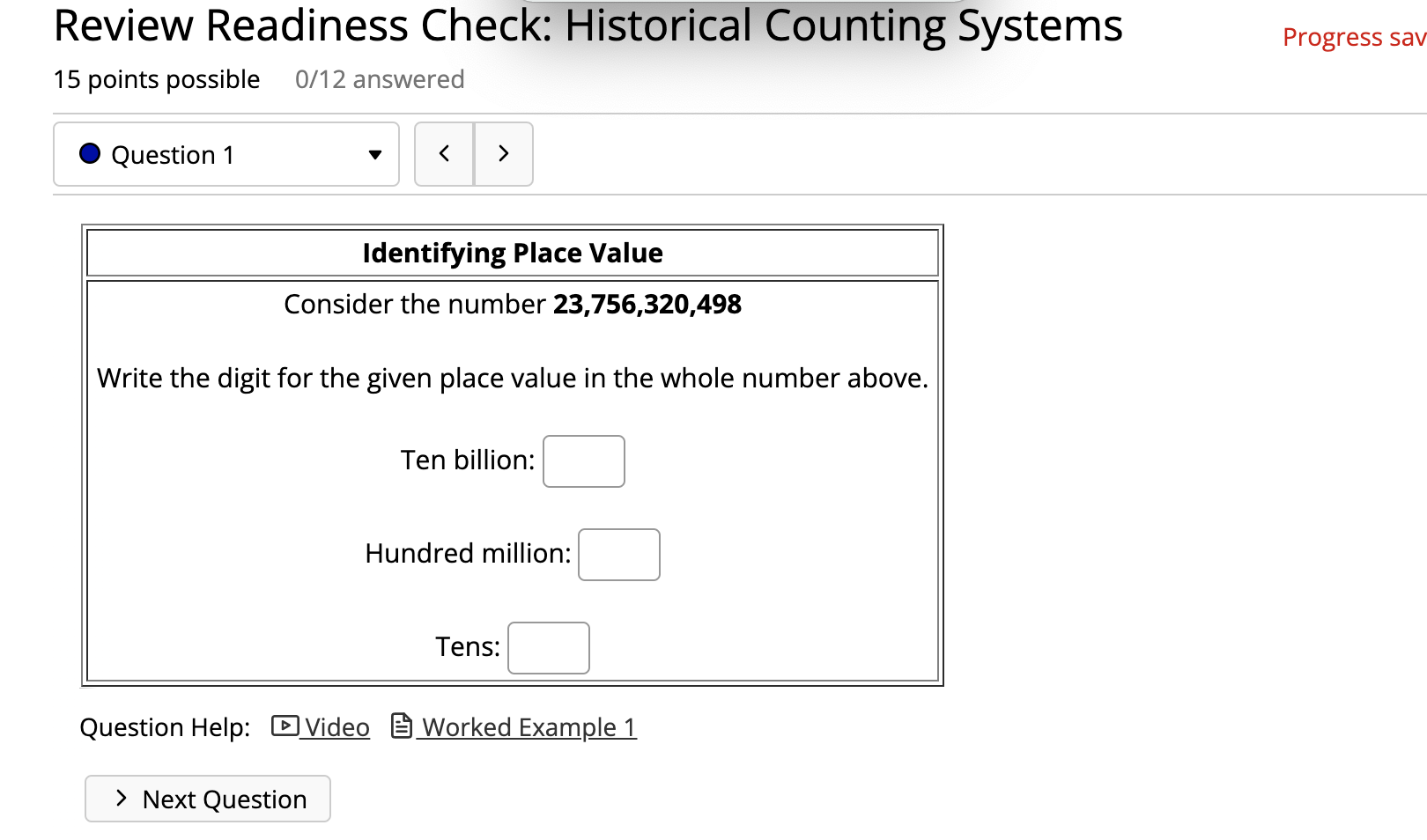1427x840 pixels.
Task: Click the 0/12 answered counter
Action: [379, 78]
